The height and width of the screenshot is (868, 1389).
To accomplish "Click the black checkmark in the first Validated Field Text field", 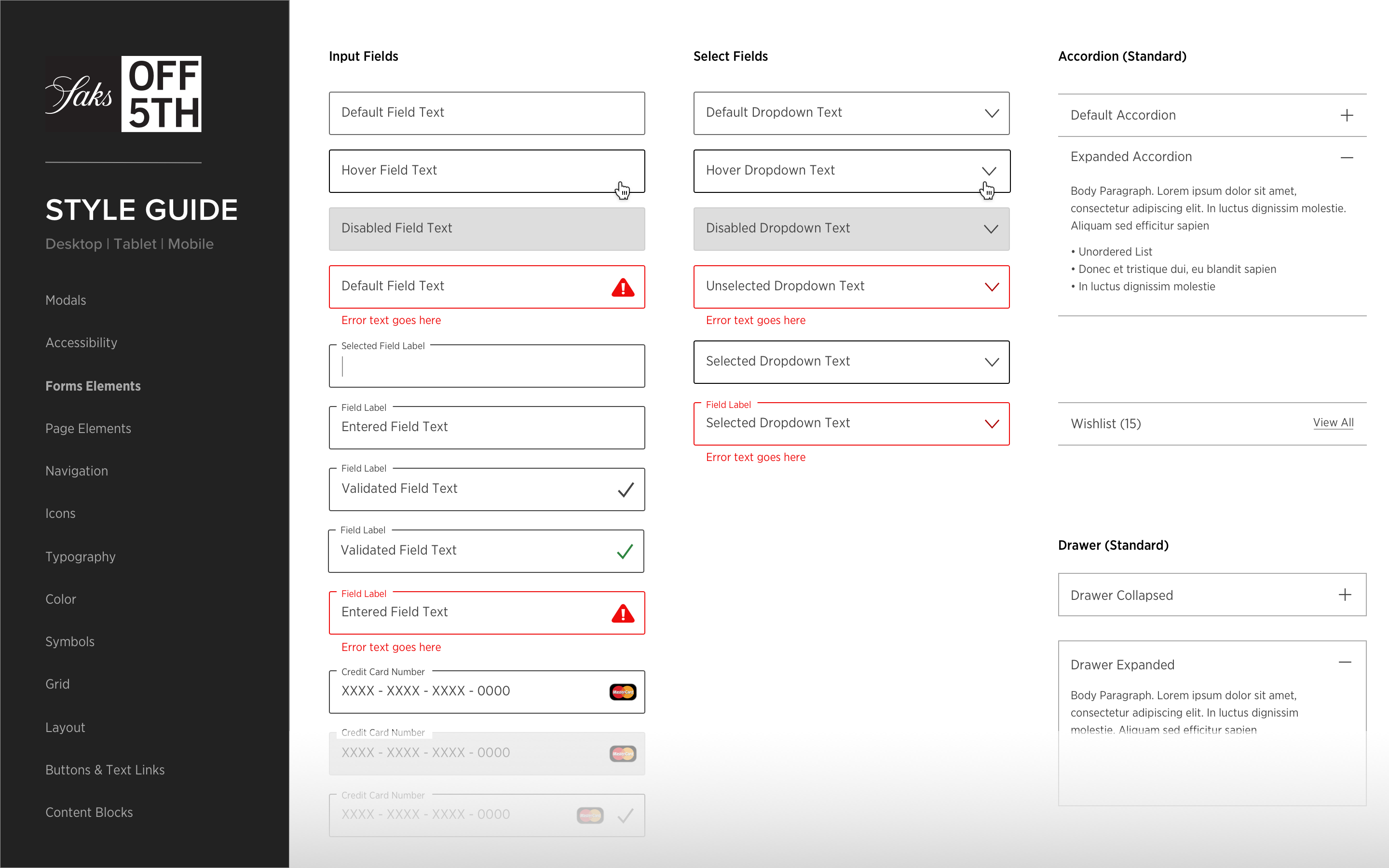I will (x=626, y=489).
